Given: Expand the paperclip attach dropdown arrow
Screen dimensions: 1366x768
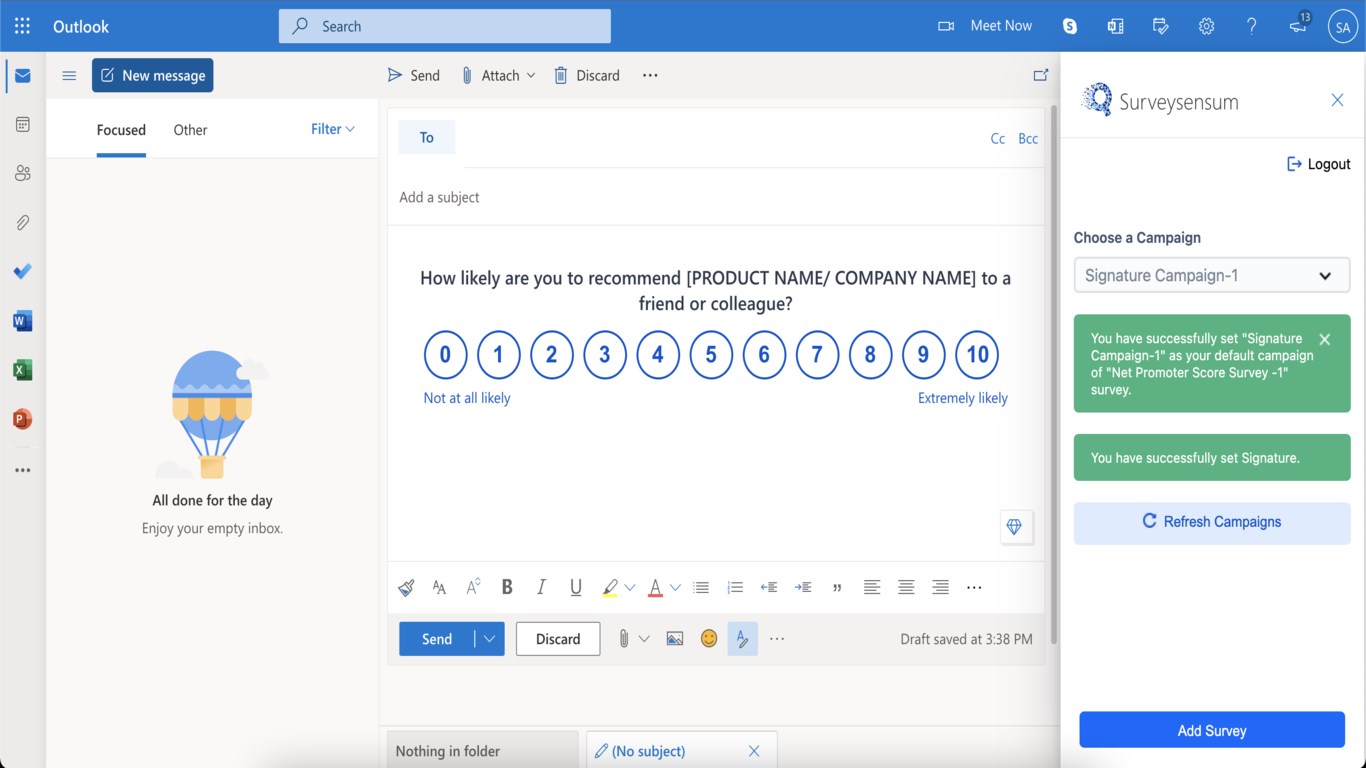Looking at the screenshot, I should 644,639.
